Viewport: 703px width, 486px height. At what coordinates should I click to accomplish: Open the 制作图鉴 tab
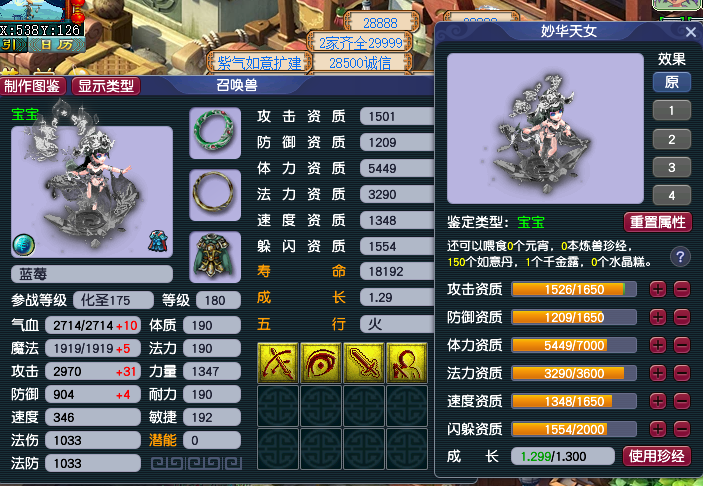click(33, 86)
